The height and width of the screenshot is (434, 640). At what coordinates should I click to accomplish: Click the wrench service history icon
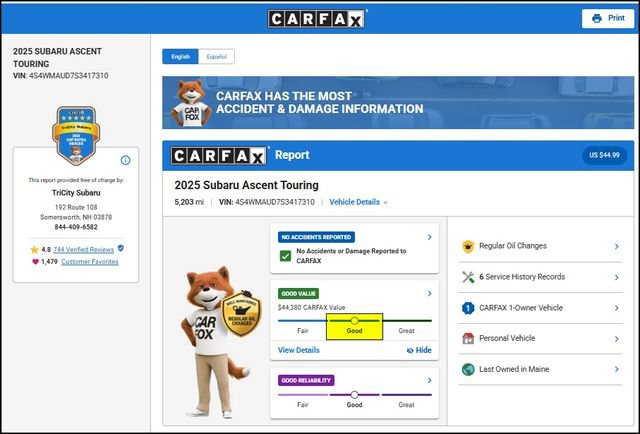pyautogui.click(x=468, y=277)
